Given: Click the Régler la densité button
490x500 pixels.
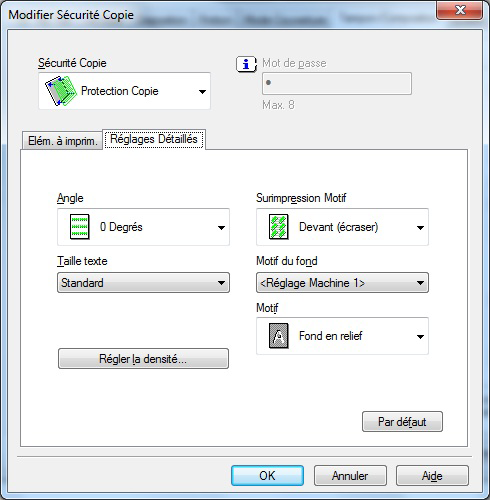Looking at the screenshot, I should click(143, 359).
